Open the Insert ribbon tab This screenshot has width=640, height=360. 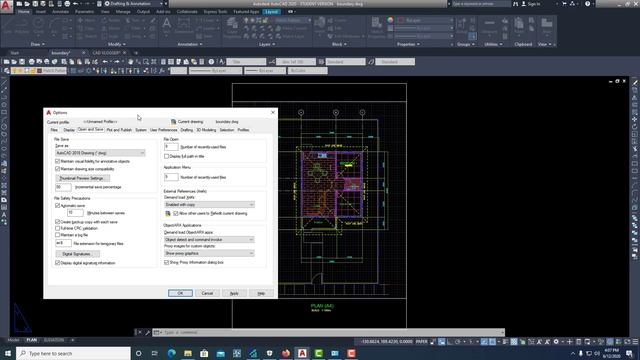coord(41,12)
